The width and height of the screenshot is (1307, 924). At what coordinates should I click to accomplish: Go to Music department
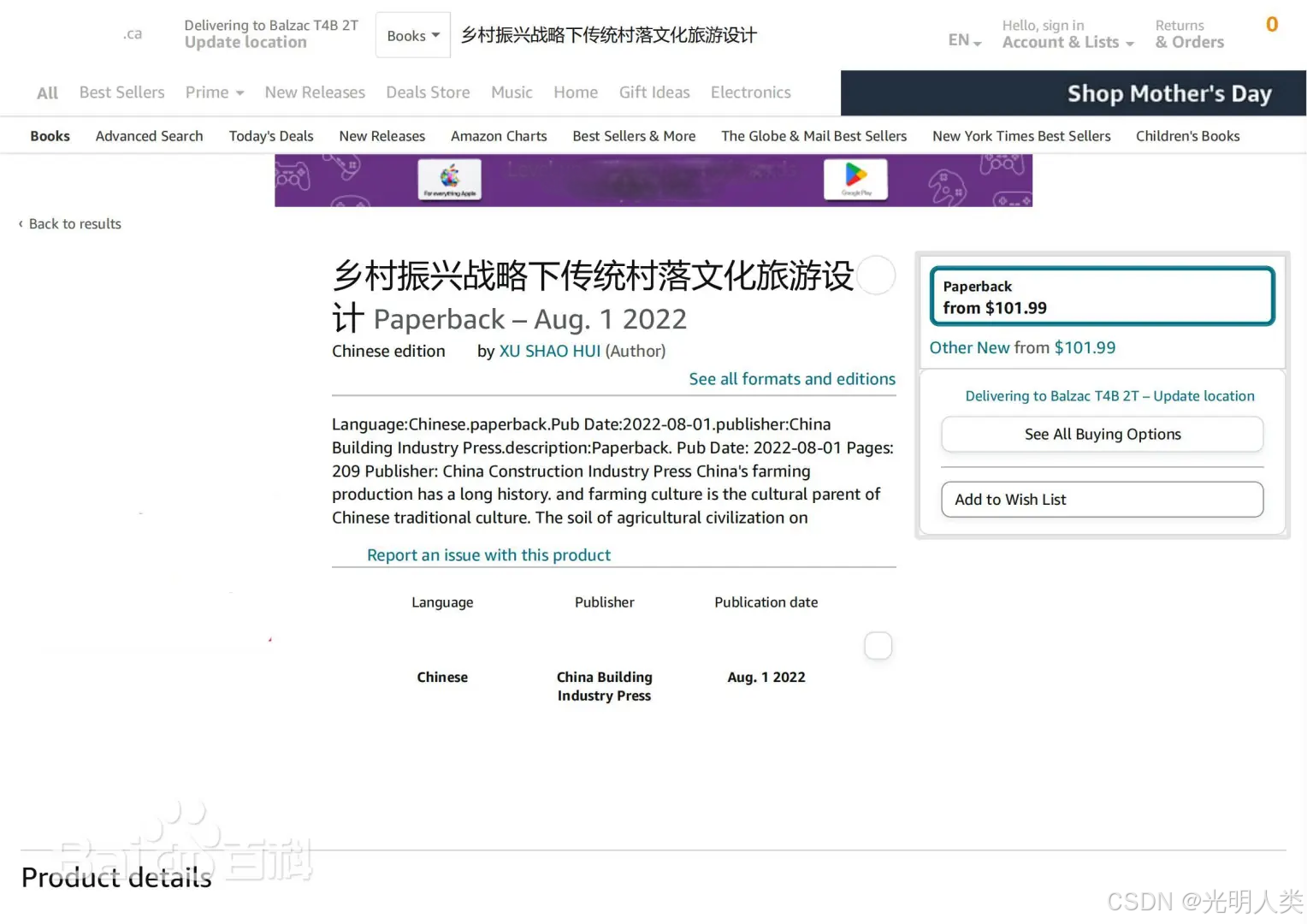coord(512,92)
